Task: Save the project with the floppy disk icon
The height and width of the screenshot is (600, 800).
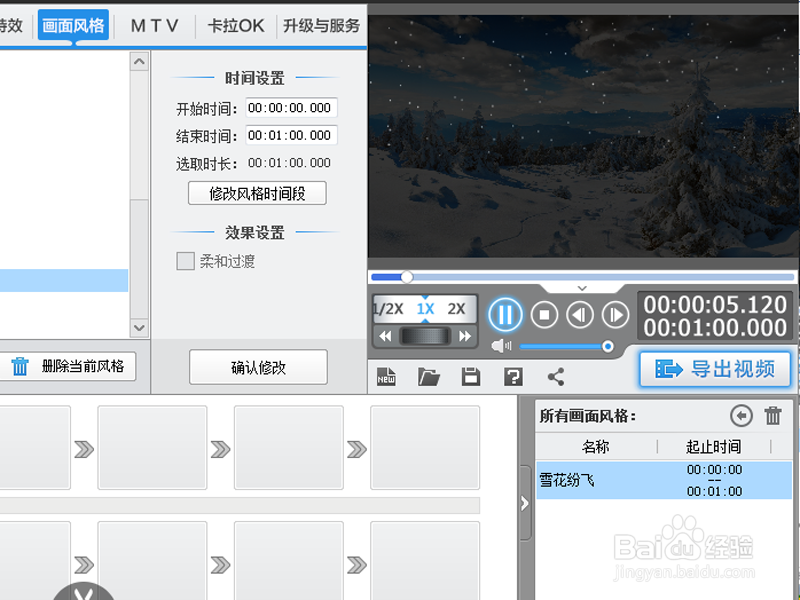Action: coord(470,377)
